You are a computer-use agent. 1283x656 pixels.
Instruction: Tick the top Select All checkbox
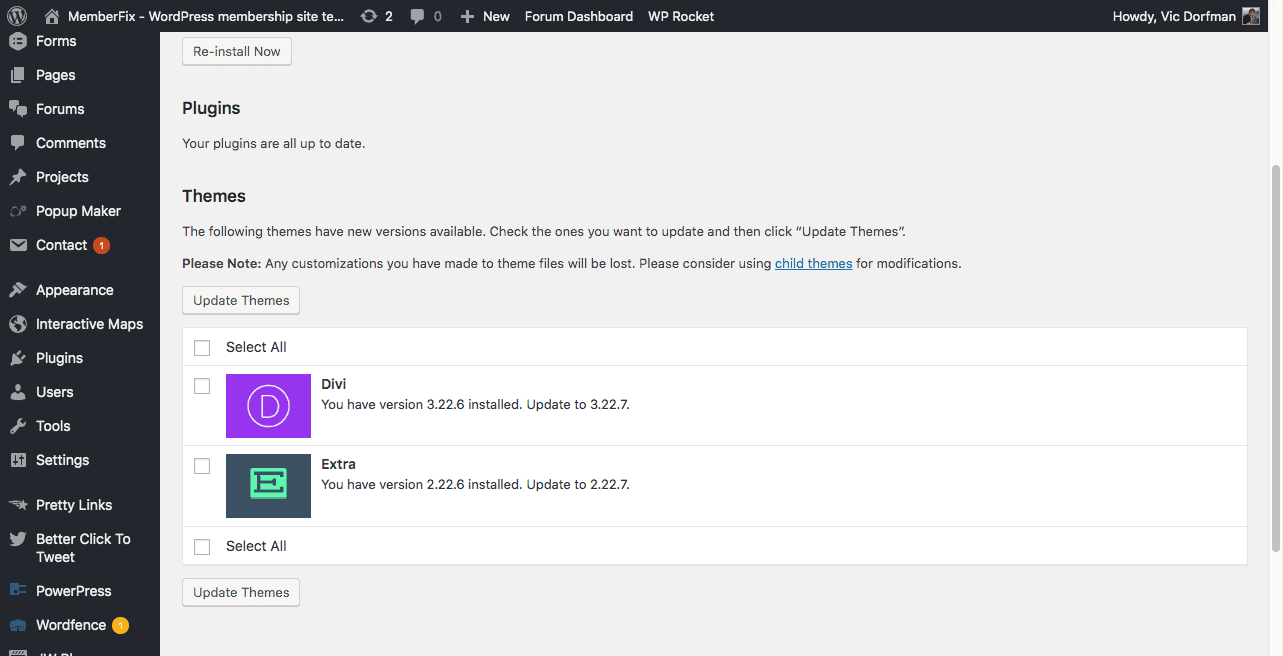pyautogui.click(x=202, y=348)
